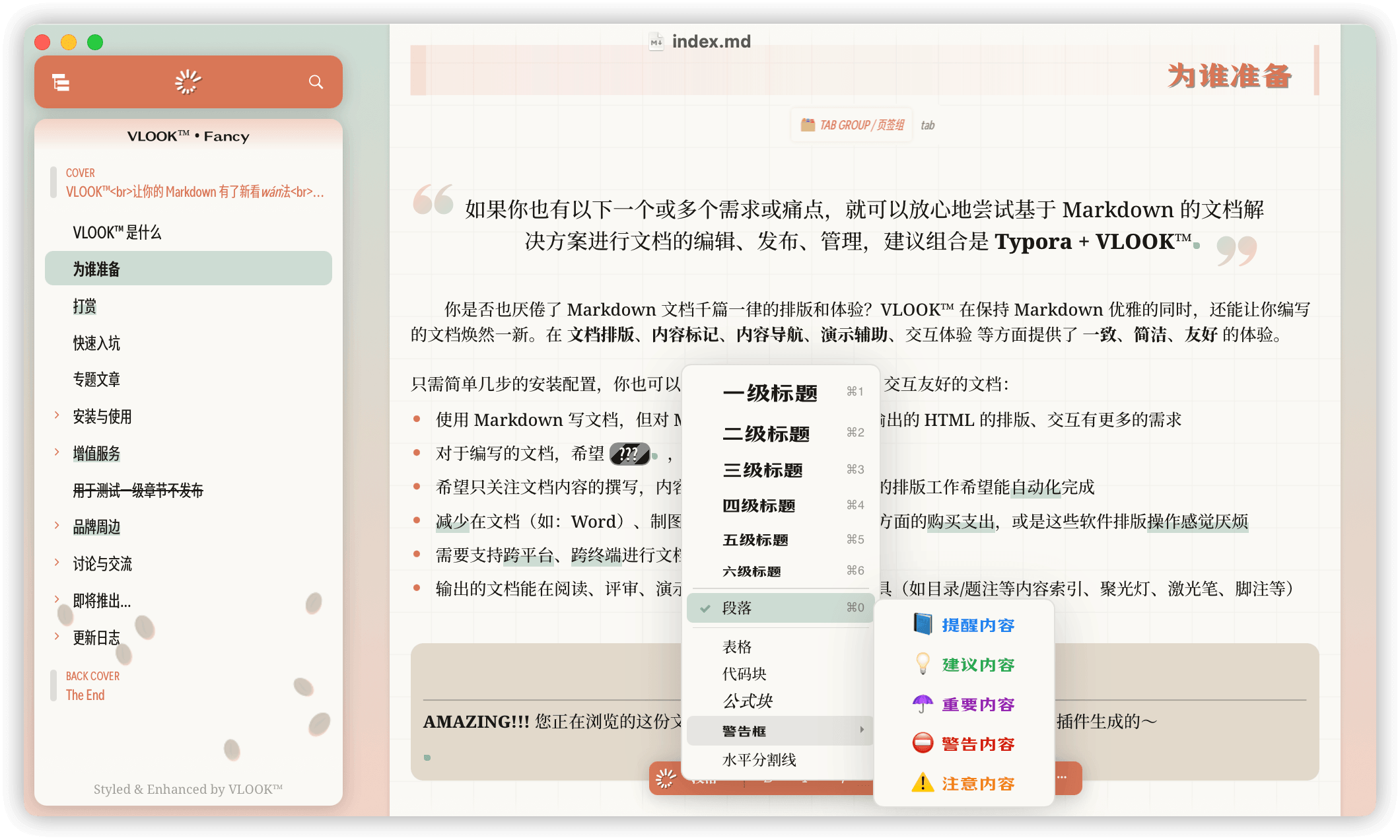Click the light bulb icon for 建议内容
Viewport: 1400px width, 840px height.
point(923,664)
